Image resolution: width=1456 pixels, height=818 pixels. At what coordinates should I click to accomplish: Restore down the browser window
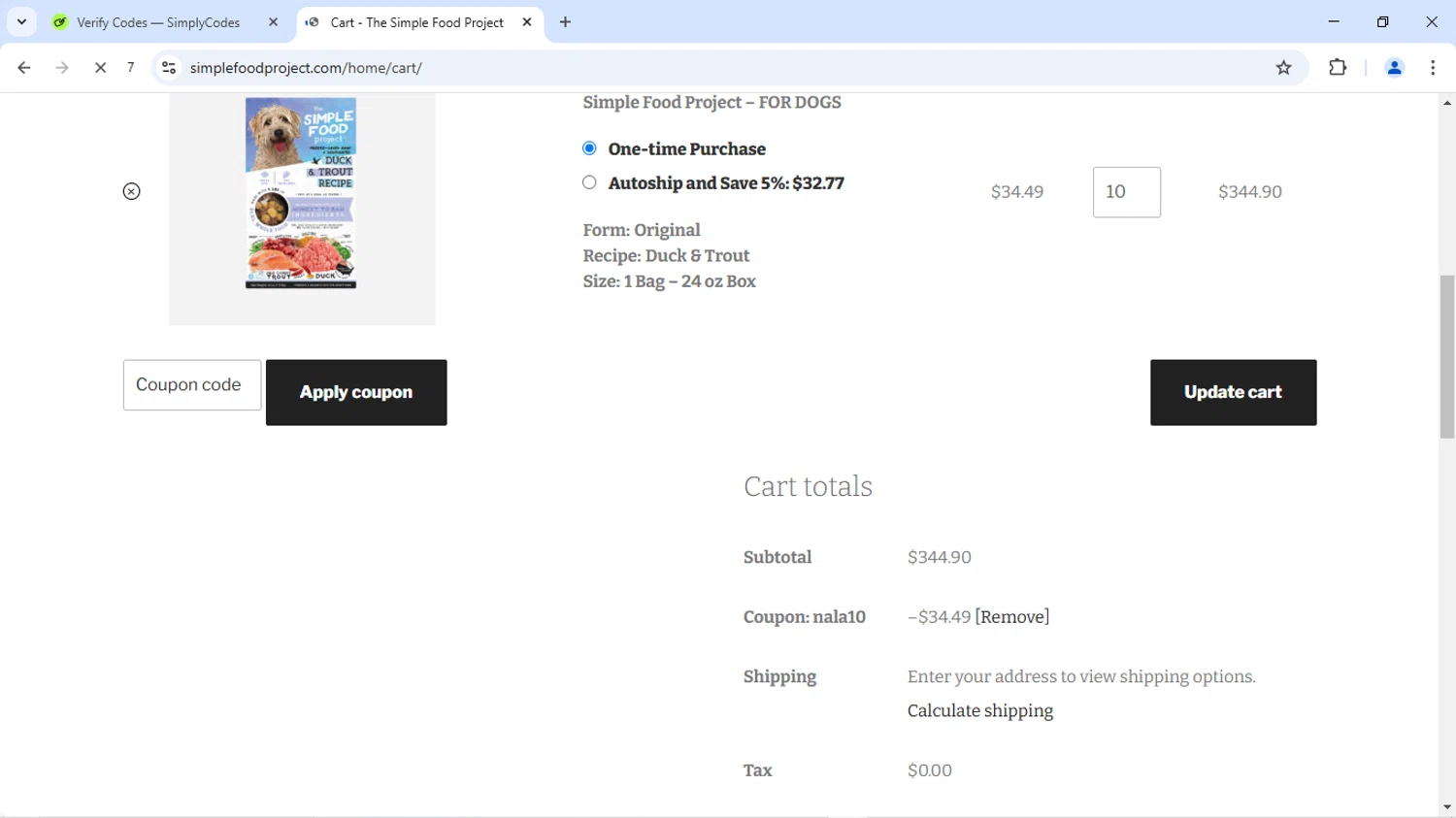1383,21
